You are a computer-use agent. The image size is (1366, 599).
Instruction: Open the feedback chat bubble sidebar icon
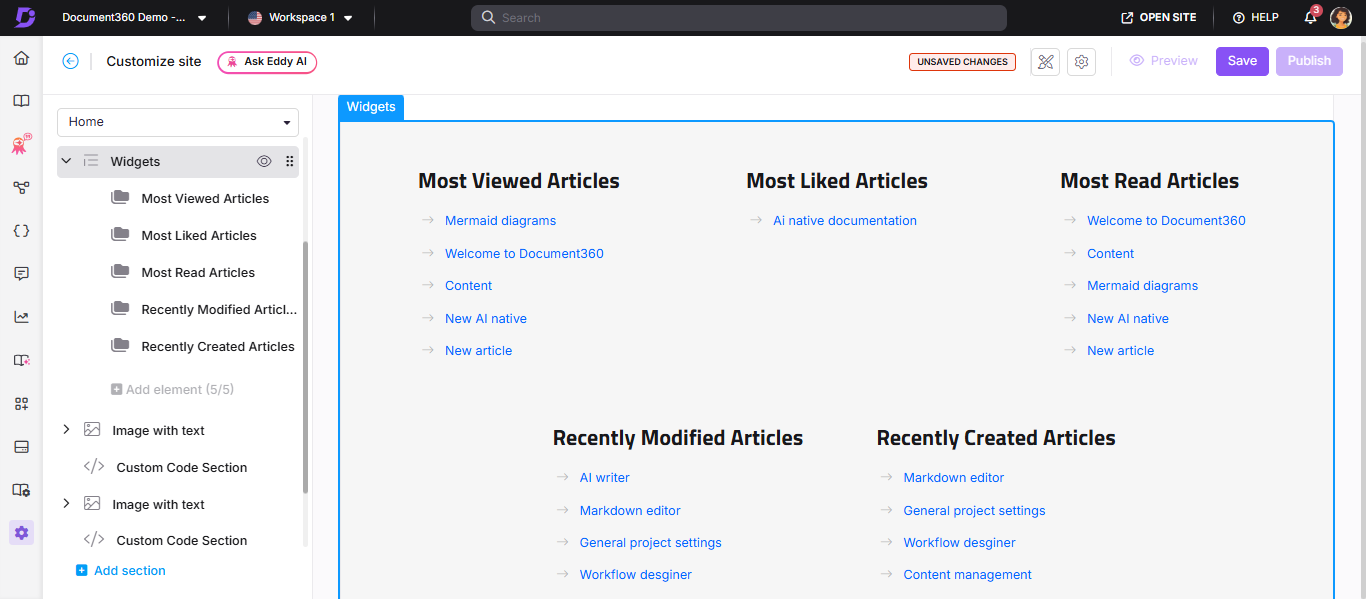tap(21, 273)
